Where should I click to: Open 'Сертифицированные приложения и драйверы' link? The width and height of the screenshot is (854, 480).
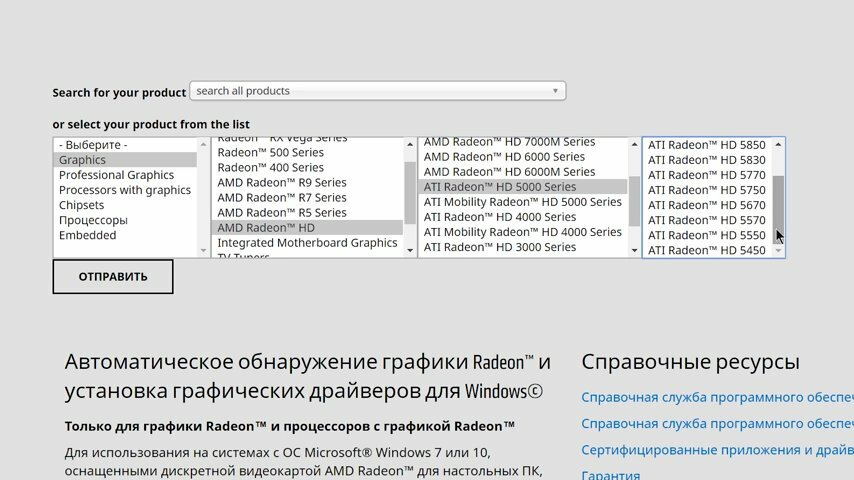(717, 450)
